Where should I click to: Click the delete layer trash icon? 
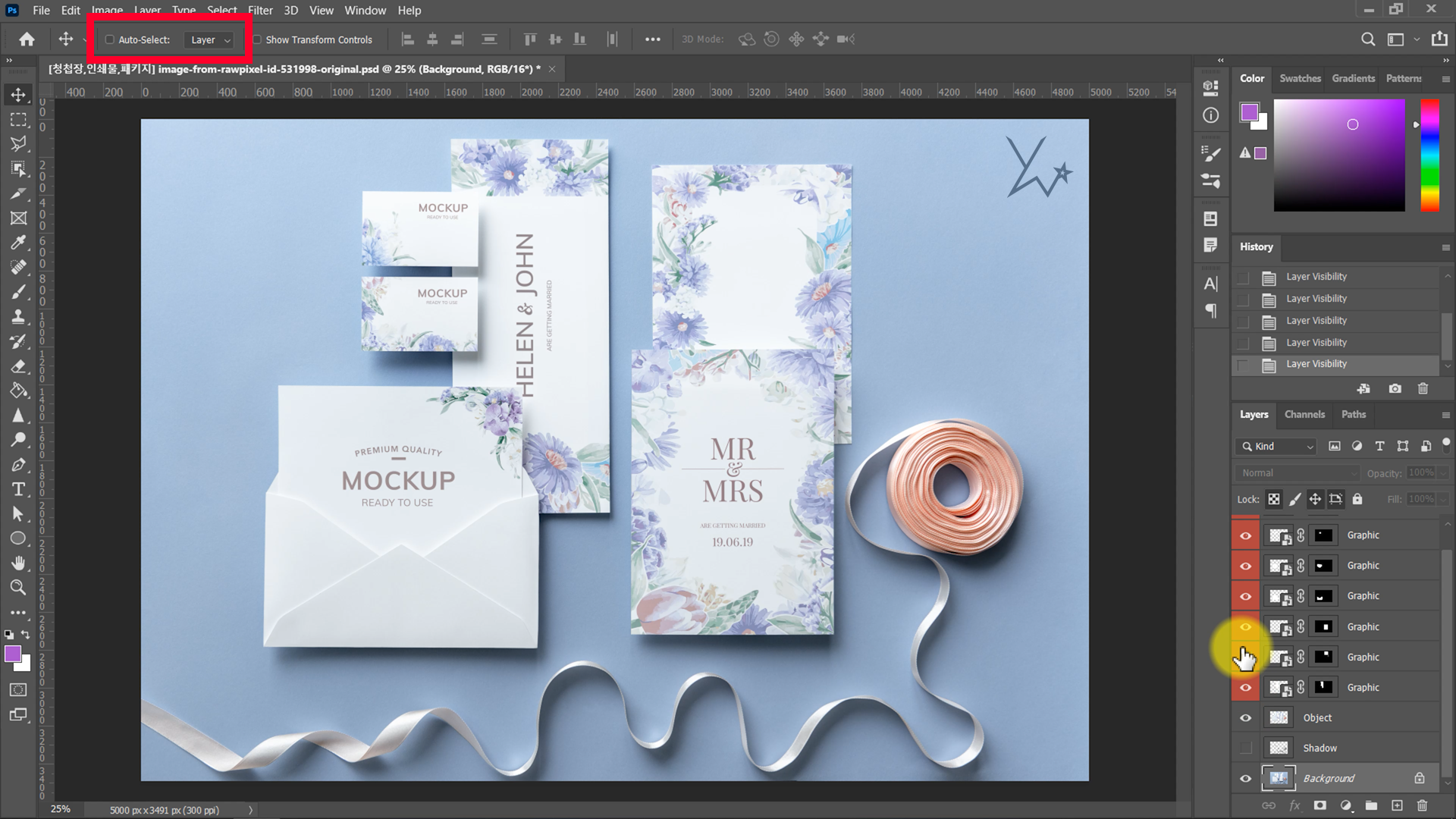click(1422, 805)
